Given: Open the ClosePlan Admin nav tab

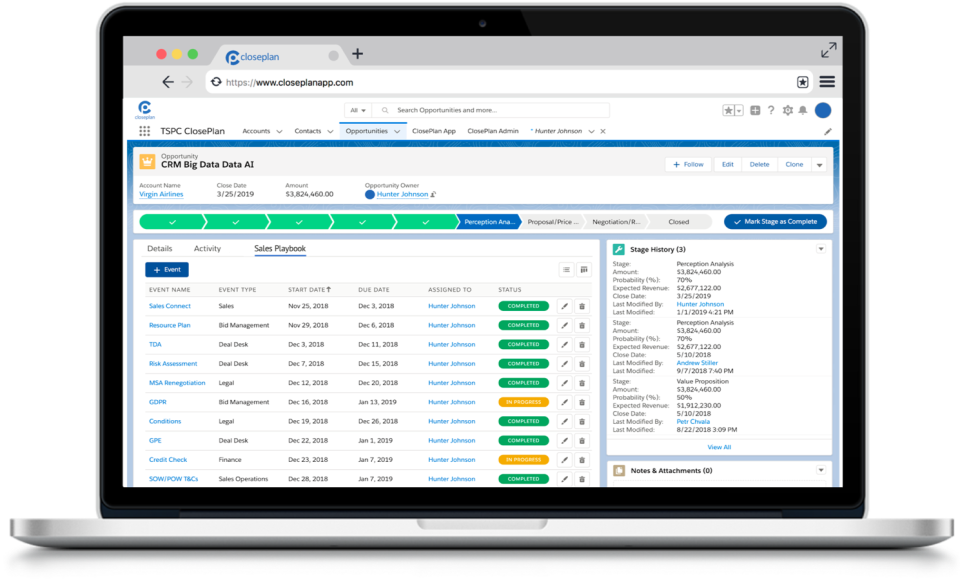Looking at the screenshot, I should [493, 131].
